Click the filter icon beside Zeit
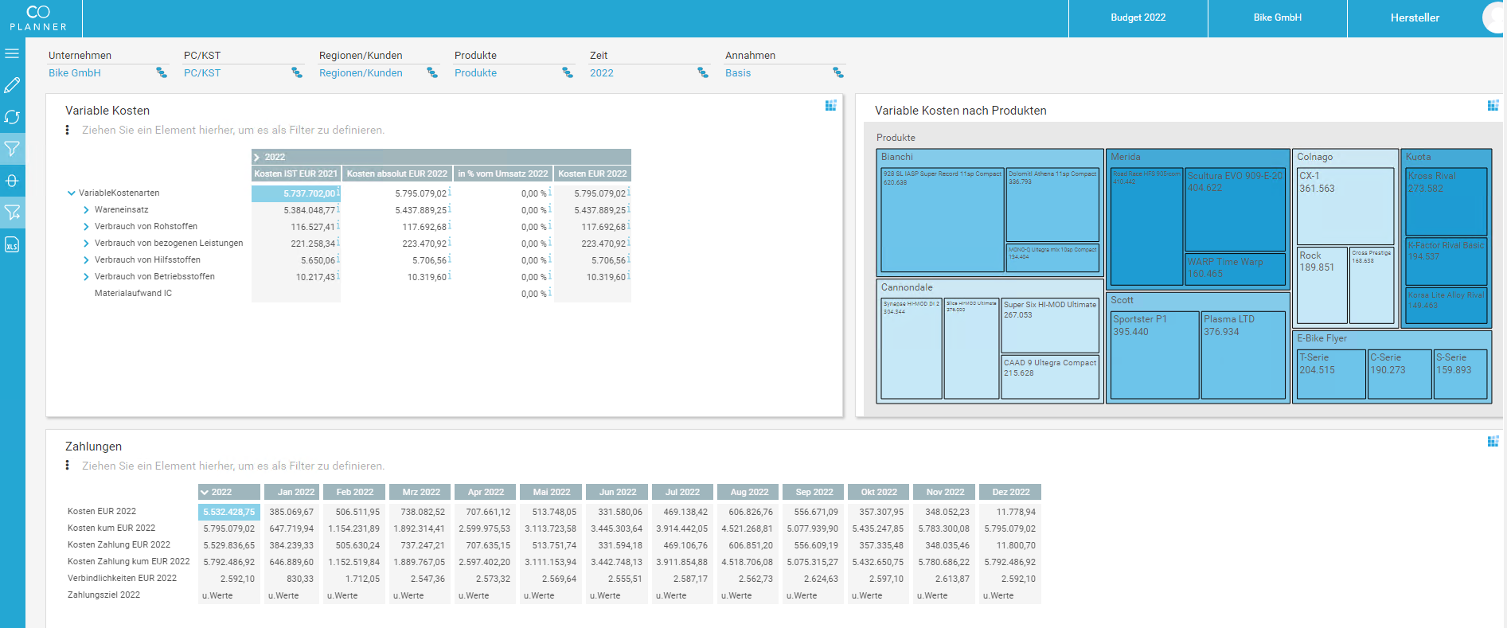The height and width of the screenshot is (628, 1508). point(702,73)
